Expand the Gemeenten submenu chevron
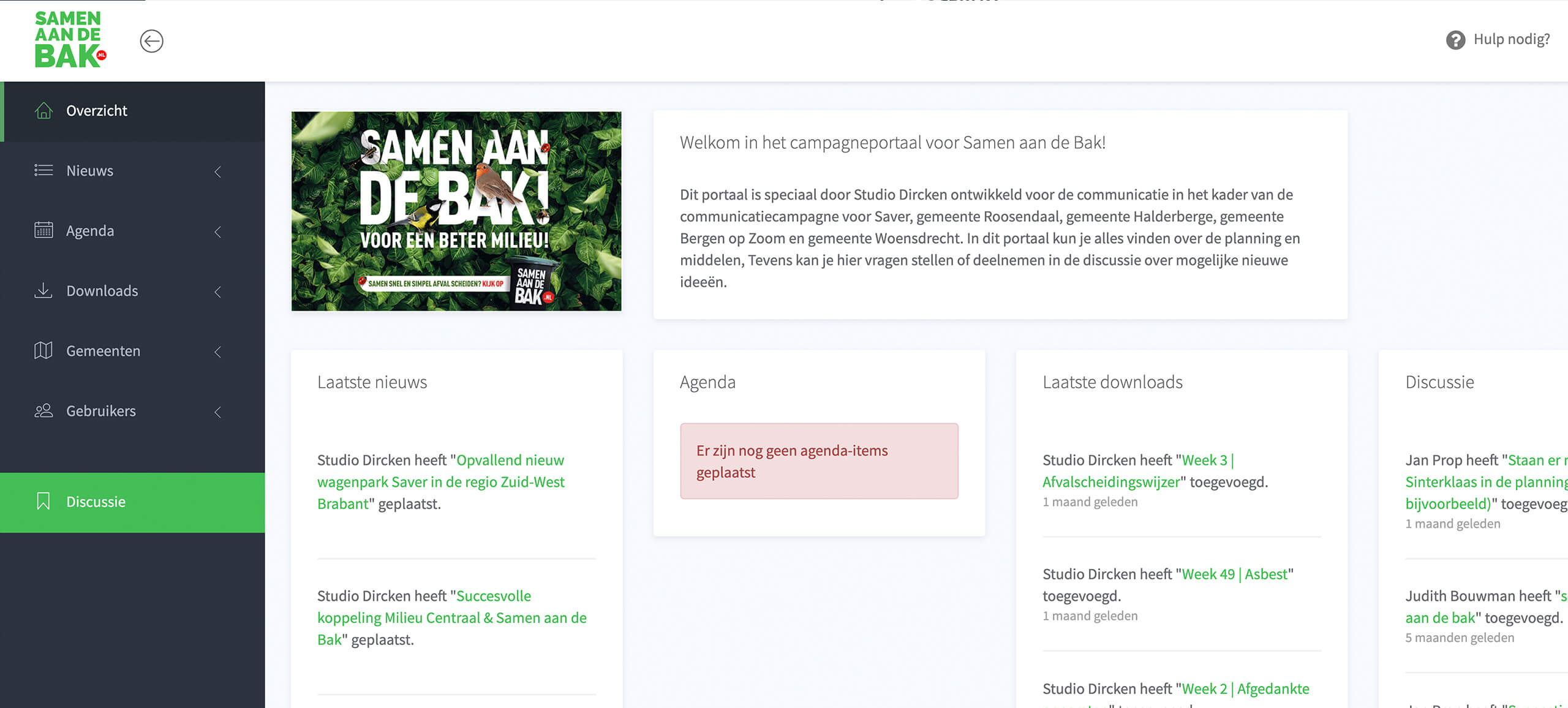The width and height of the screenshot is (1568, 708). 218,352
